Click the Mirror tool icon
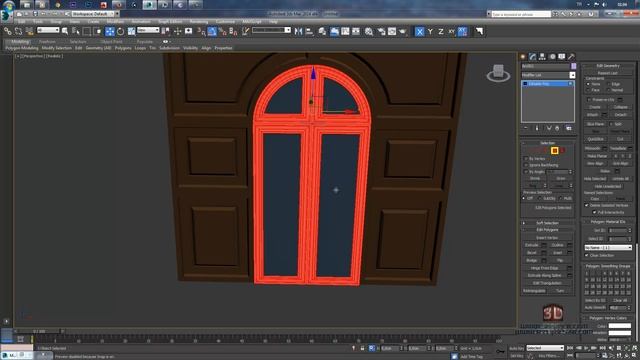The height and width of the screenshot is (360, 640). click(298, 31)
